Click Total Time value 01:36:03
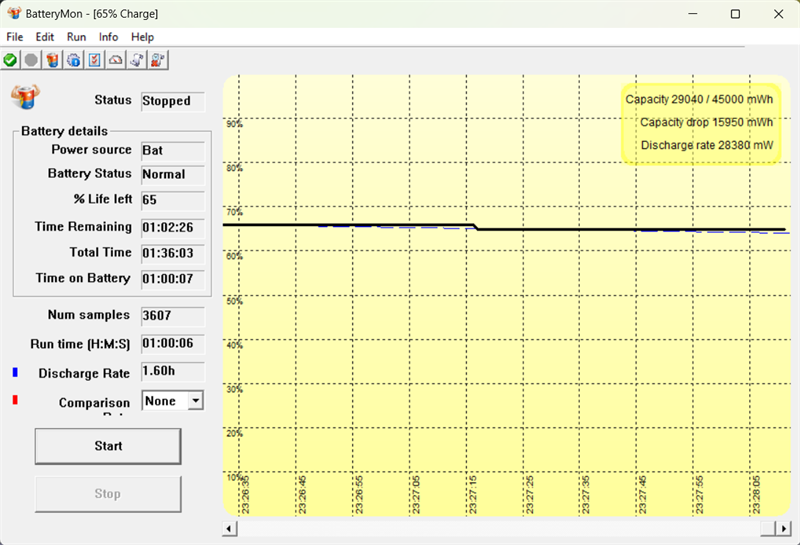This screenshot has height=545, width=800. click(x=173, y=253)
